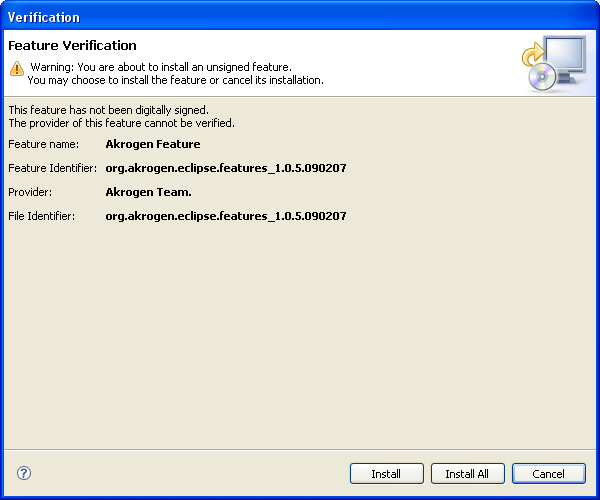The image size is (600, 500).
Task: Click the 'Akrogen Team.' provider value
Action: coord(148,192)
